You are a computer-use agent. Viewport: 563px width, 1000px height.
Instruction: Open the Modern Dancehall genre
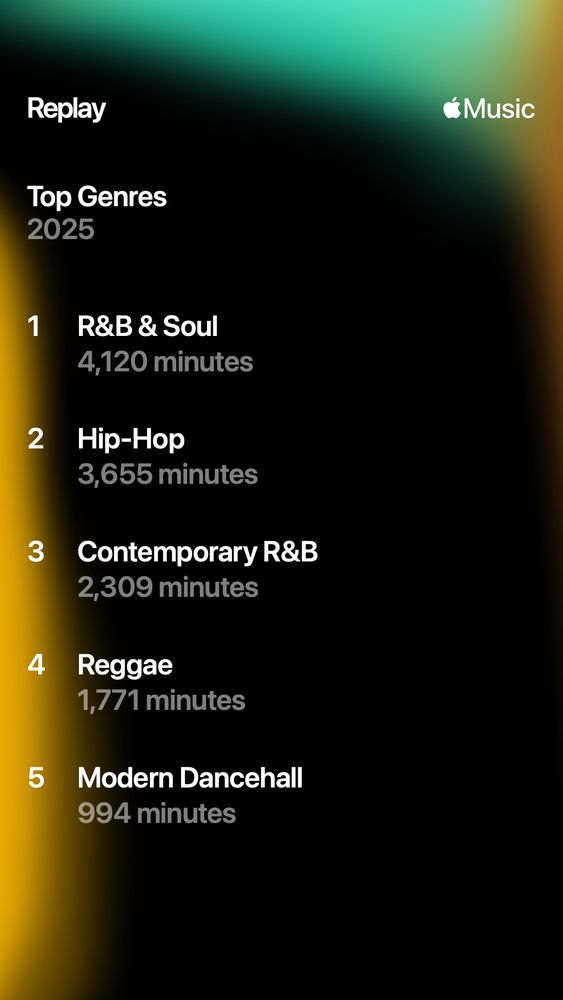click(190, 778)
